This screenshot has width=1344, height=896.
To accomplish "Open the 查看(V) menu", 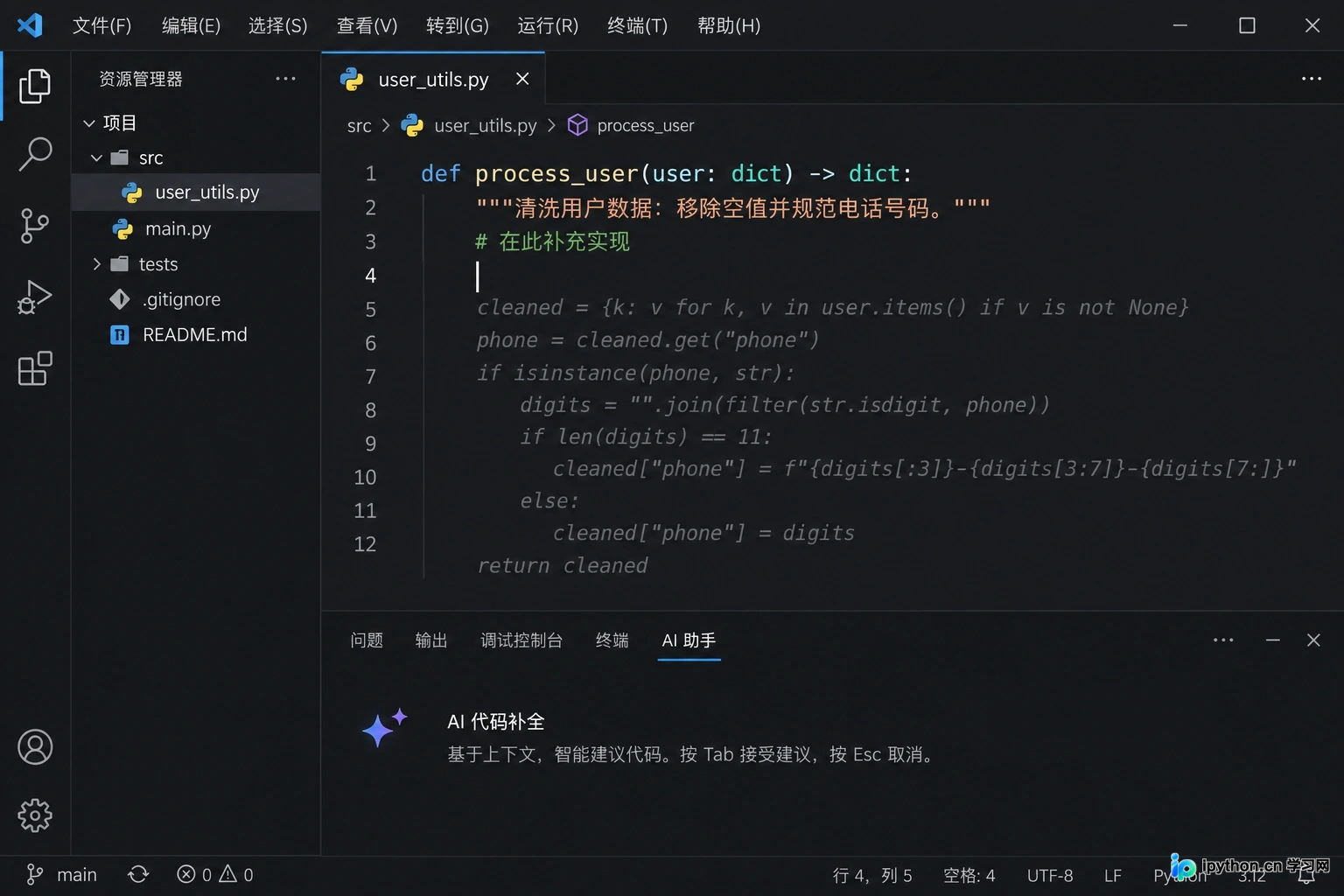I will 367,25.
